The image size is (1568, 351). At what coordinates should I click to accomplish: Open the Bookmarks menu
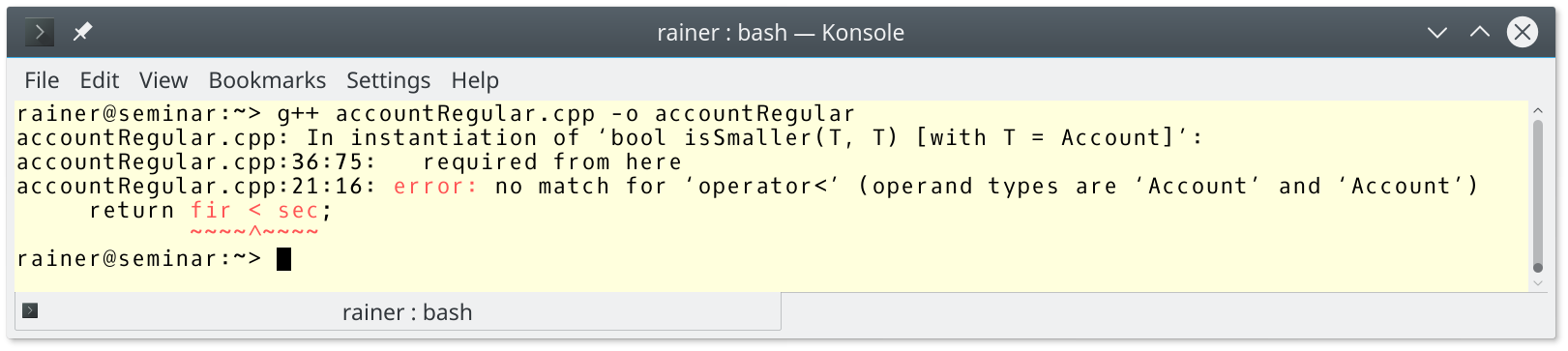(267, 80)
